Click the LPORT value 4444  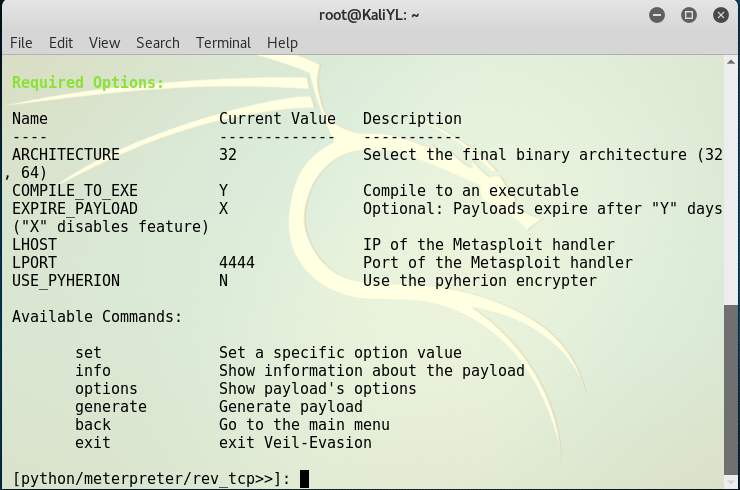tap(236, 262)
